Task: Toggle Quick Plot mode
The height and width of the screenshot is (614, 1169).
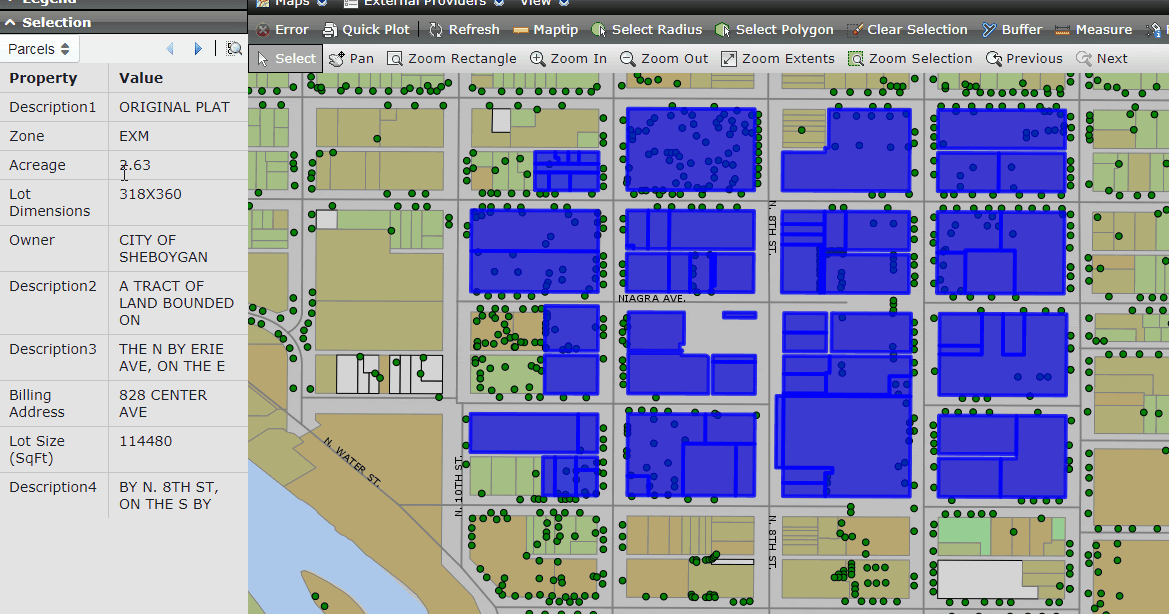Action: (367, 29)
